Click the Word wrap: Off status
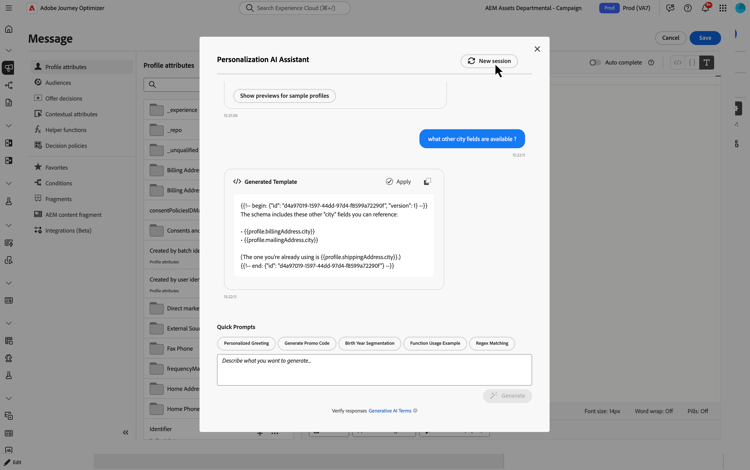750x470 pixels. (x=653, y=411)
